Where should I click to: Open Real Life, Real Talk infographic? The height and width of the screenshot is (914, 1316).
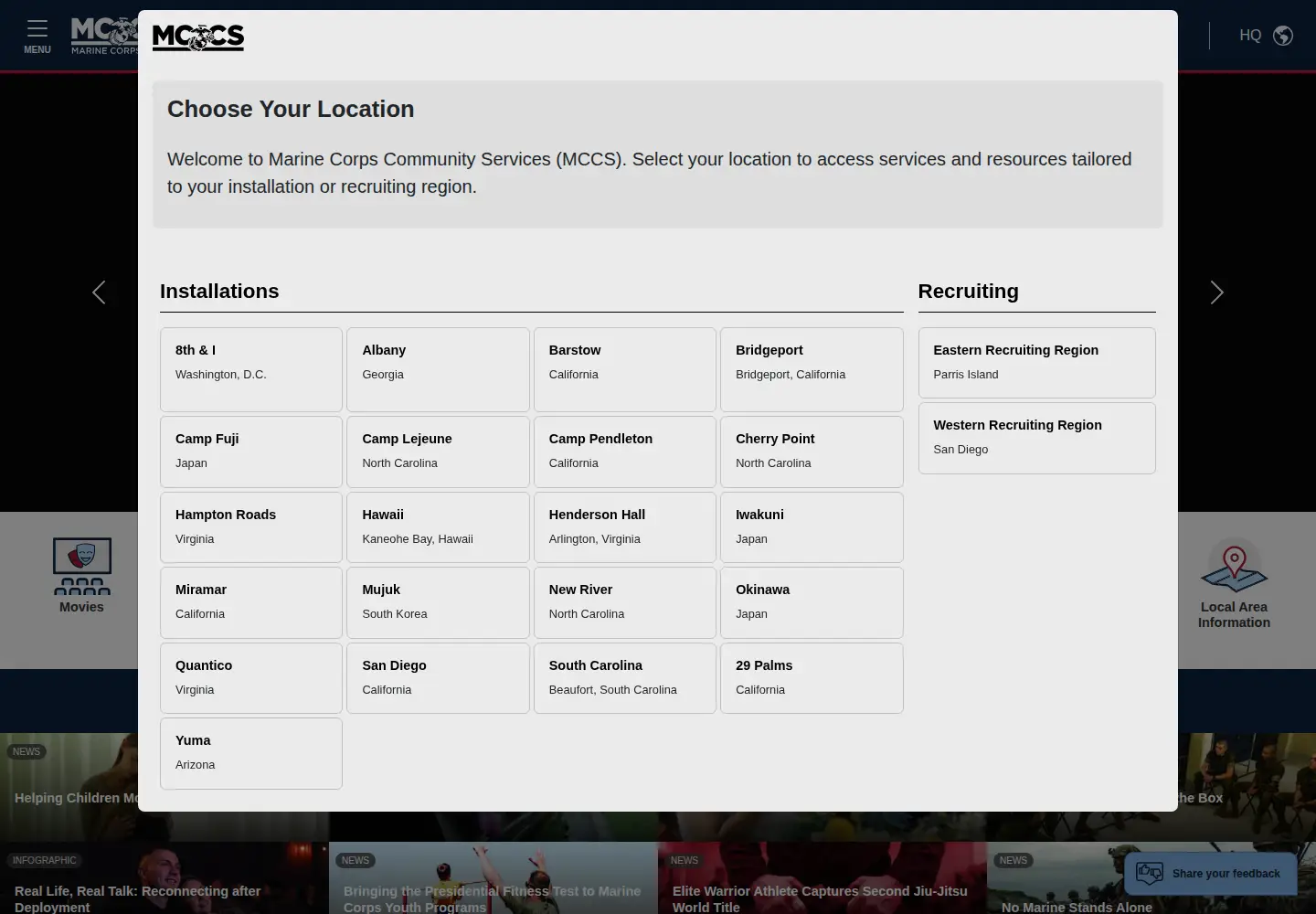click(164, 878)
